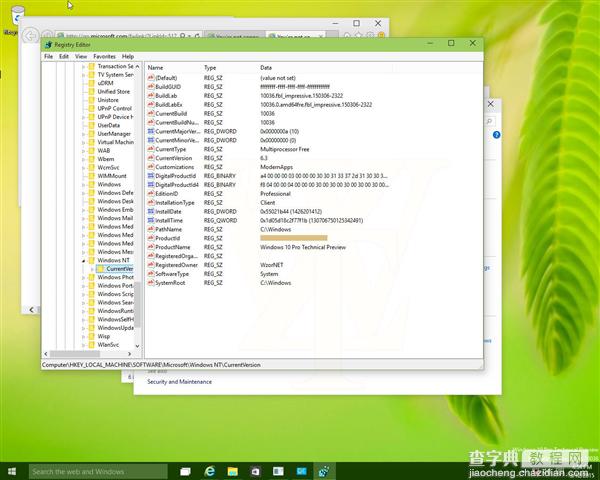Expand the CurrentVer subkey arrow

92,269
